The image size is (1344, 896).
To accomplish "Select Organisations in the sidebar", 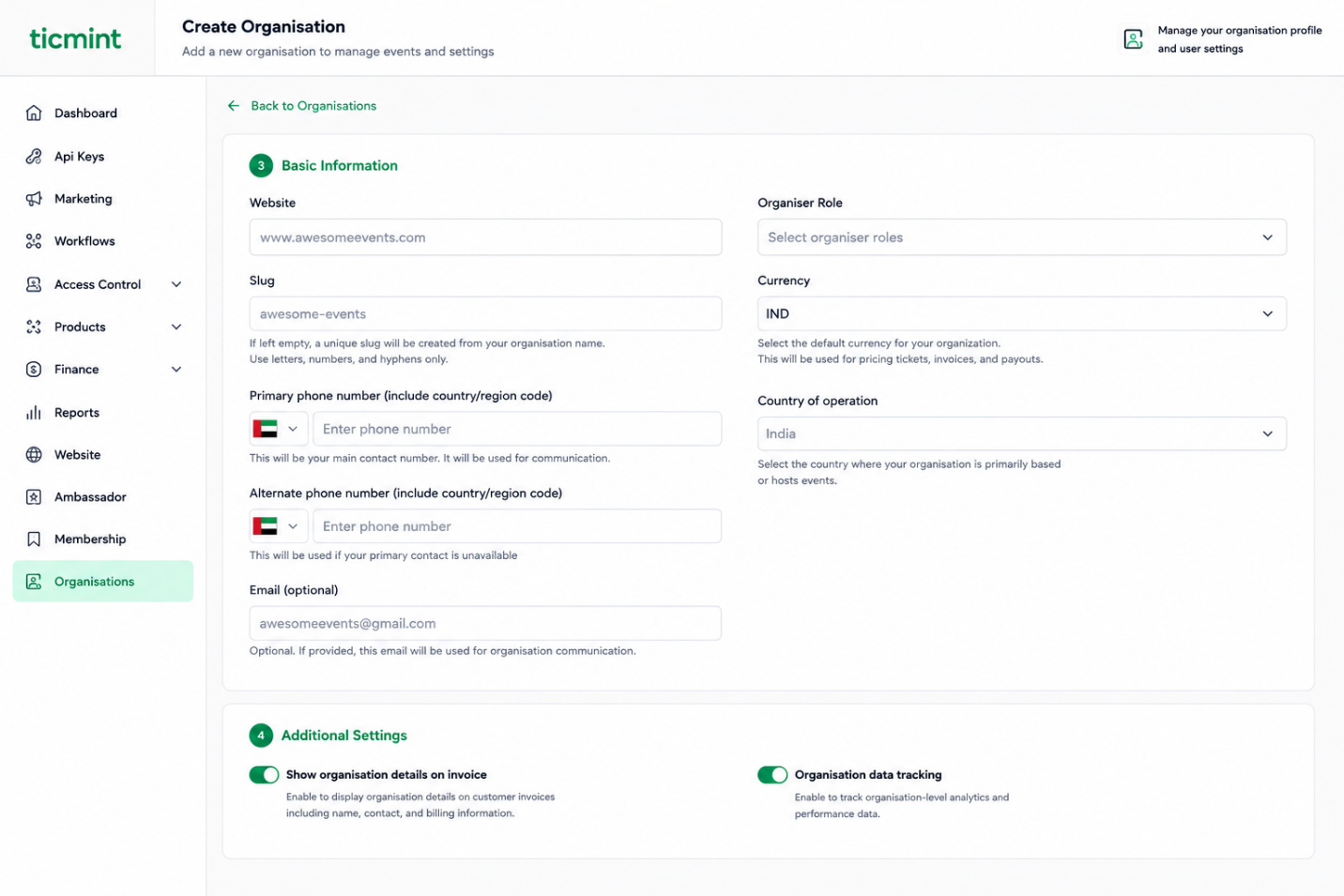I will (x=103, y=582).
